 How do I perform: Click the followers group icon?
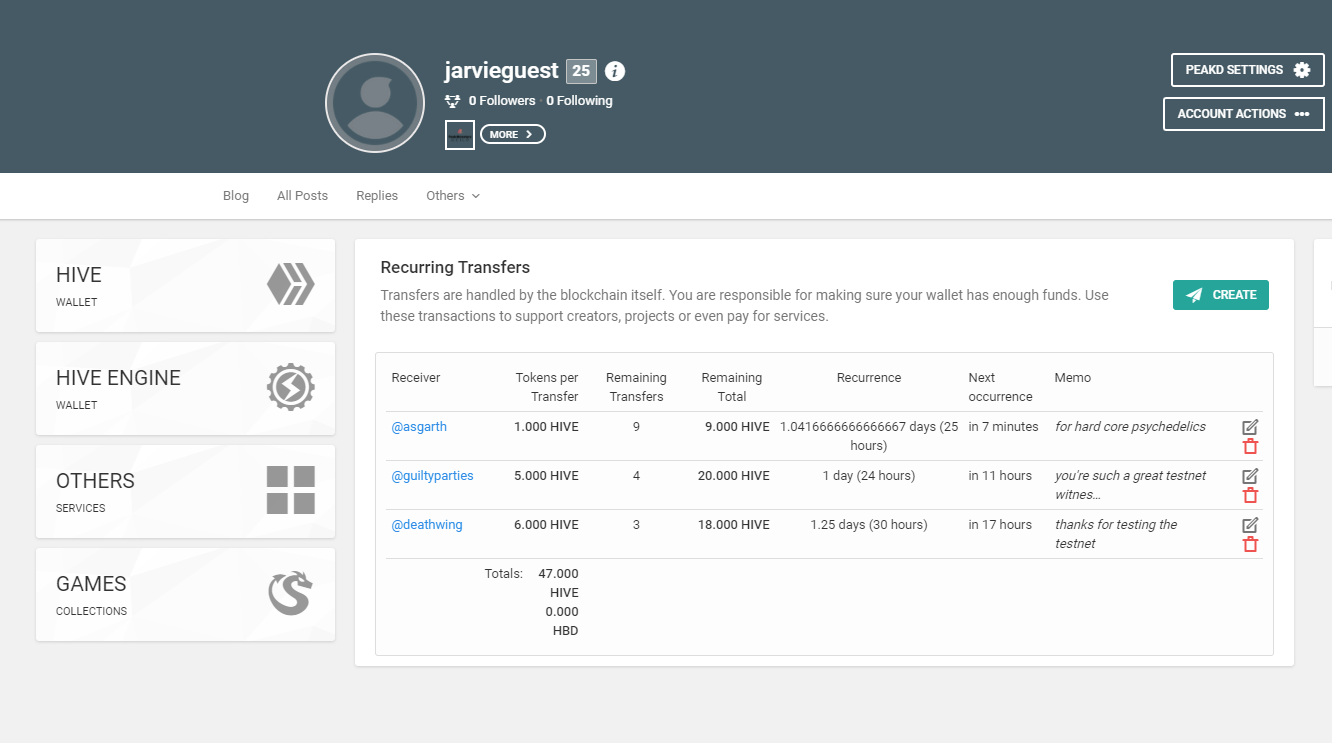[x=453, y=101]
